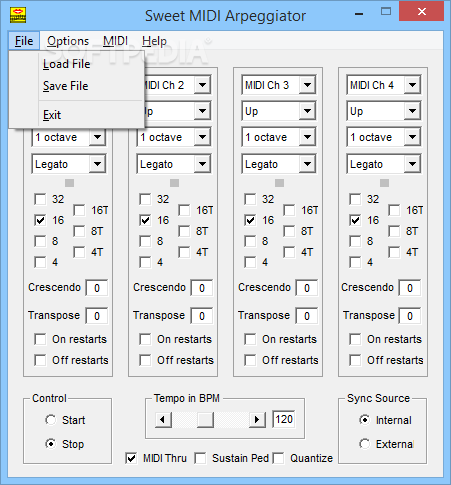Open the 1 octave dropdown in first column

tap(97, 137)
